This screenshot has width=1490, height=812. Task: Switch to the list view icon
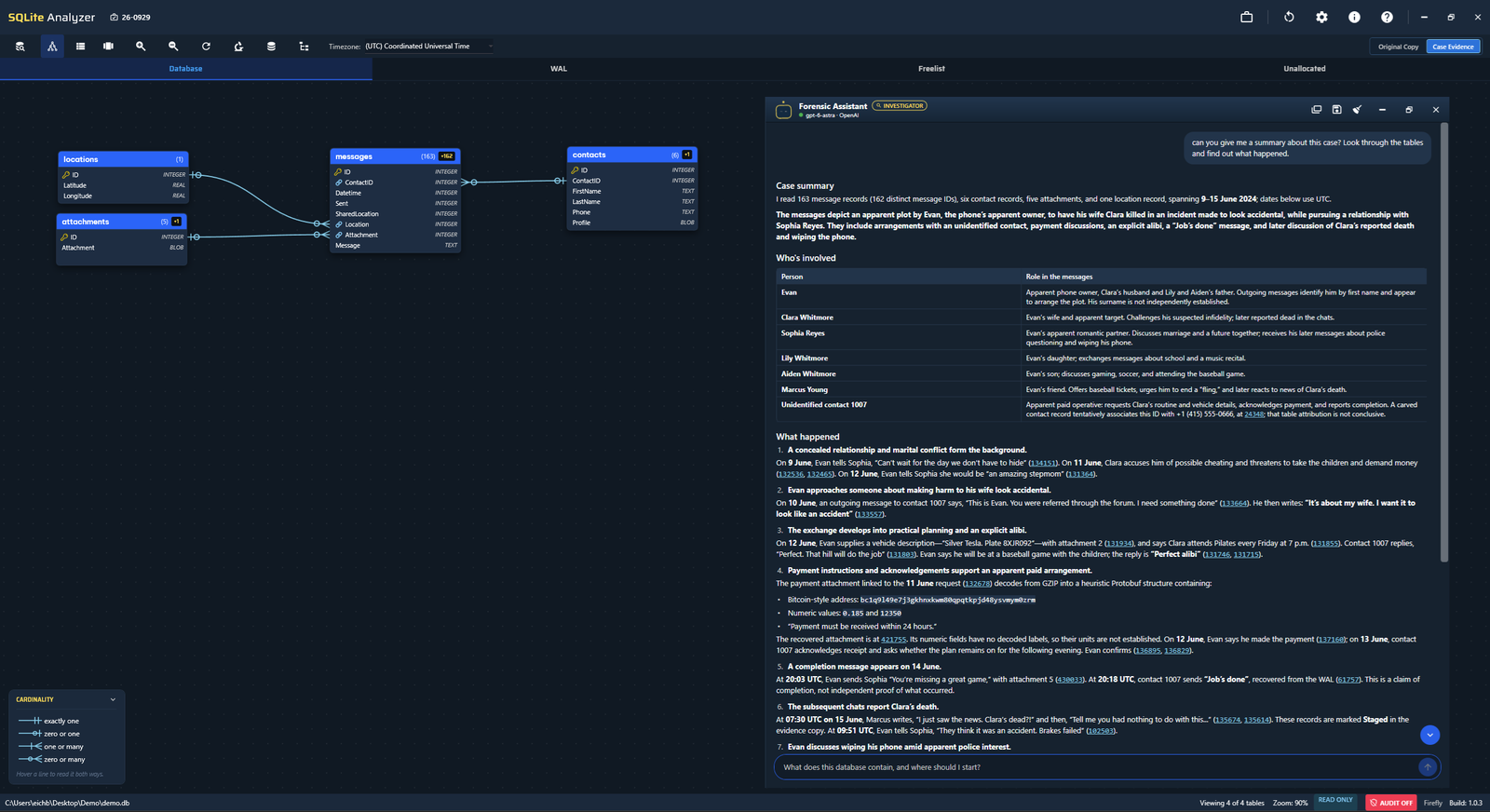[x=81, y=47]
